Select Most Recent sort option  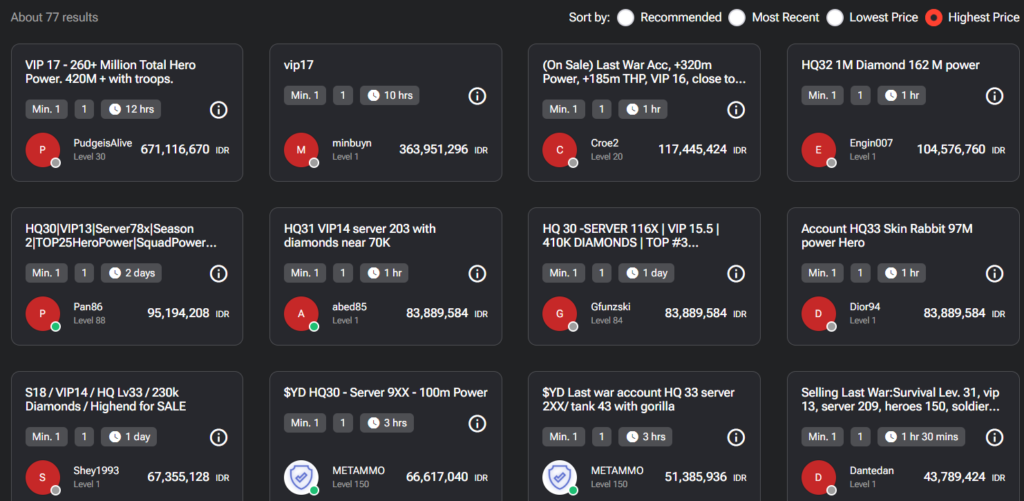coord(737,17)
